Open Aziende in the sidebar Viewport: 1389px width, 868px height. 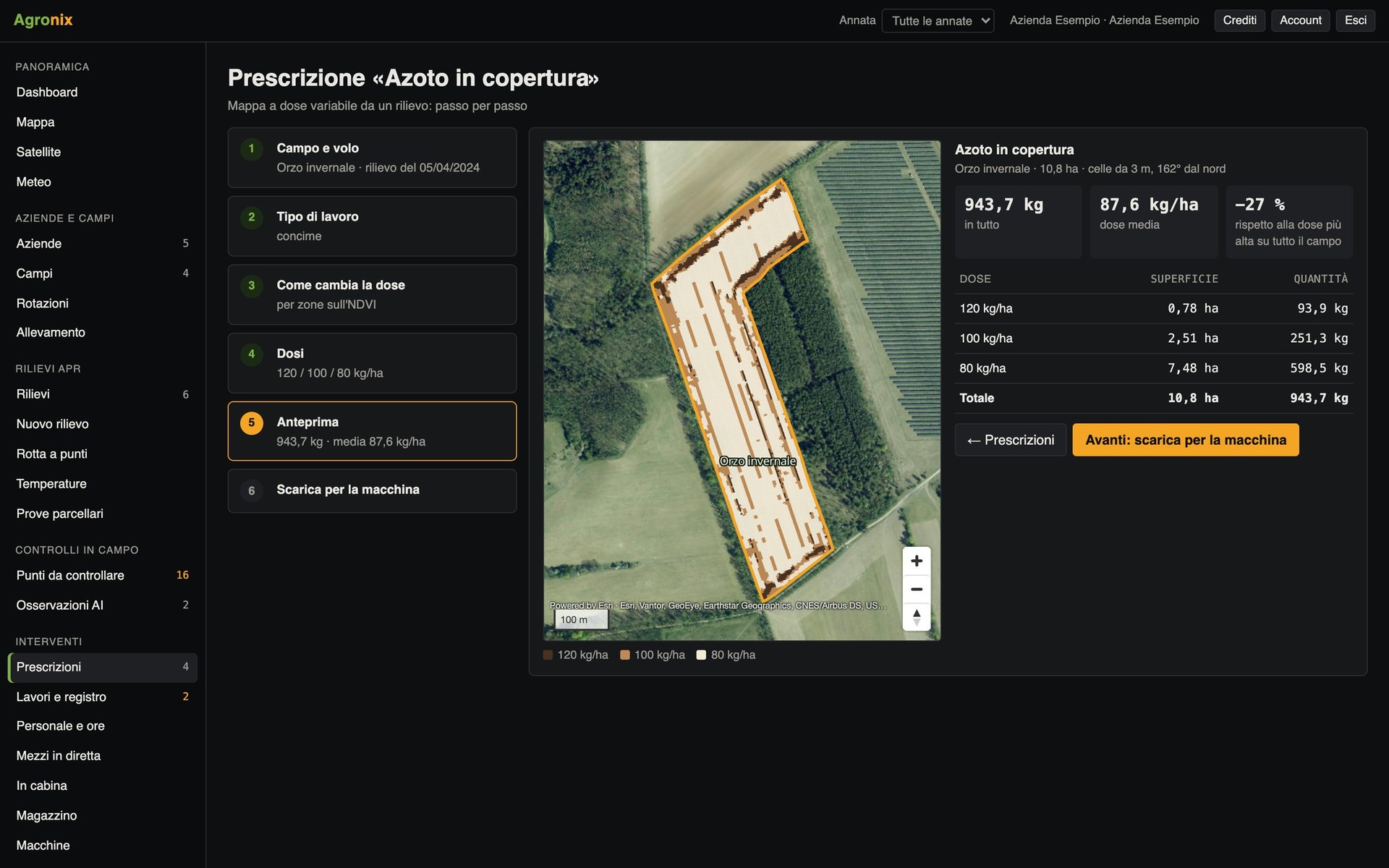coord(103,244)
